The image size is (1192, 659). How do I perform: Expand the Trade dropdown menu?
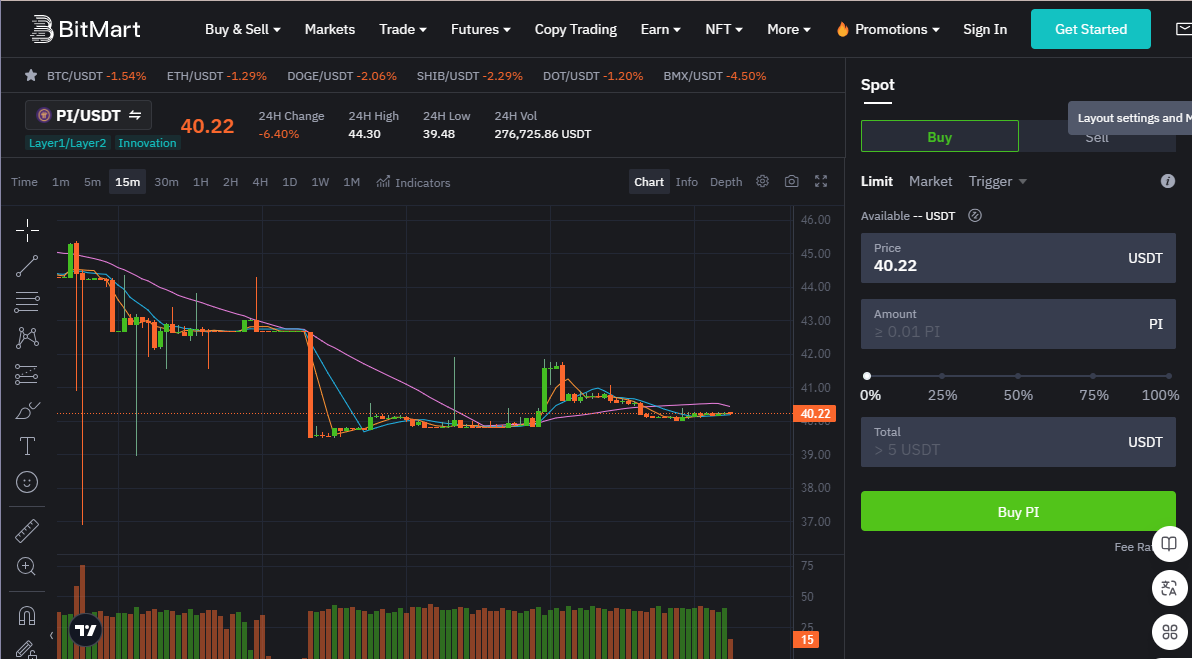click(403, 29)
